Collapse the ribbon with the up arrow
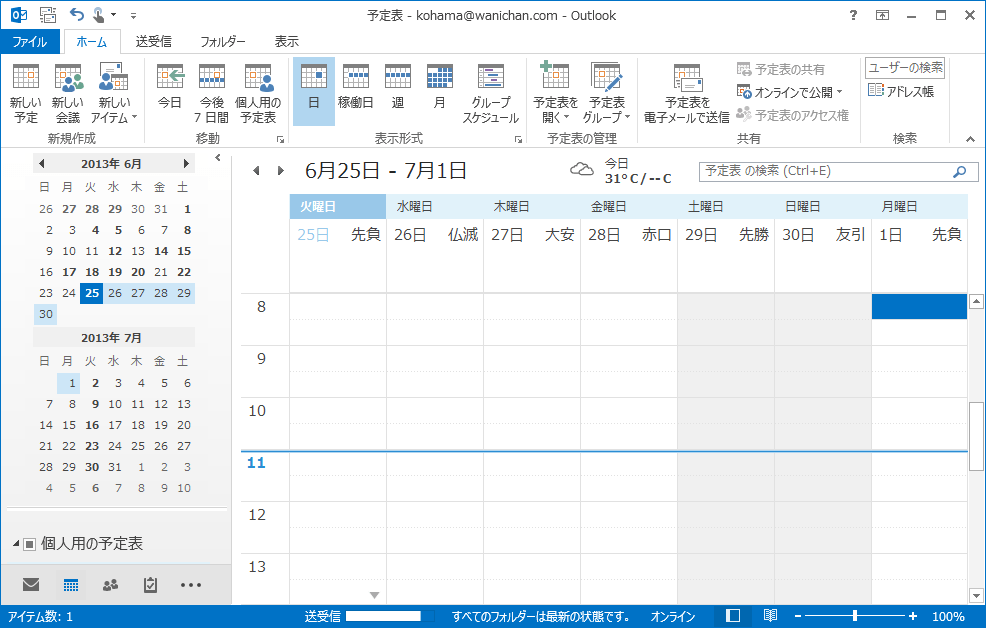 click(970, 139)
